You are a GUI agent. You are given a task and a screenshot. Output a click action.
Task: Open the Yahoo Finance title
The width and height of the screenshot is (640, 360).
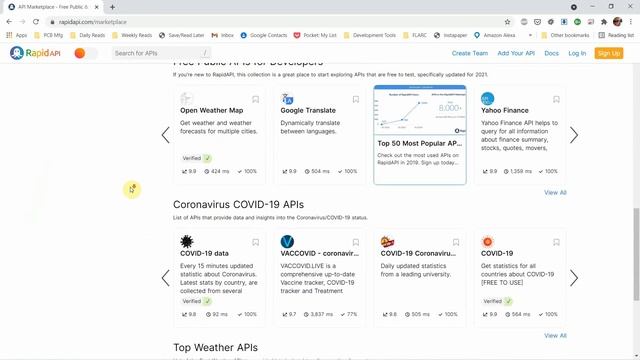click(504, 110)
